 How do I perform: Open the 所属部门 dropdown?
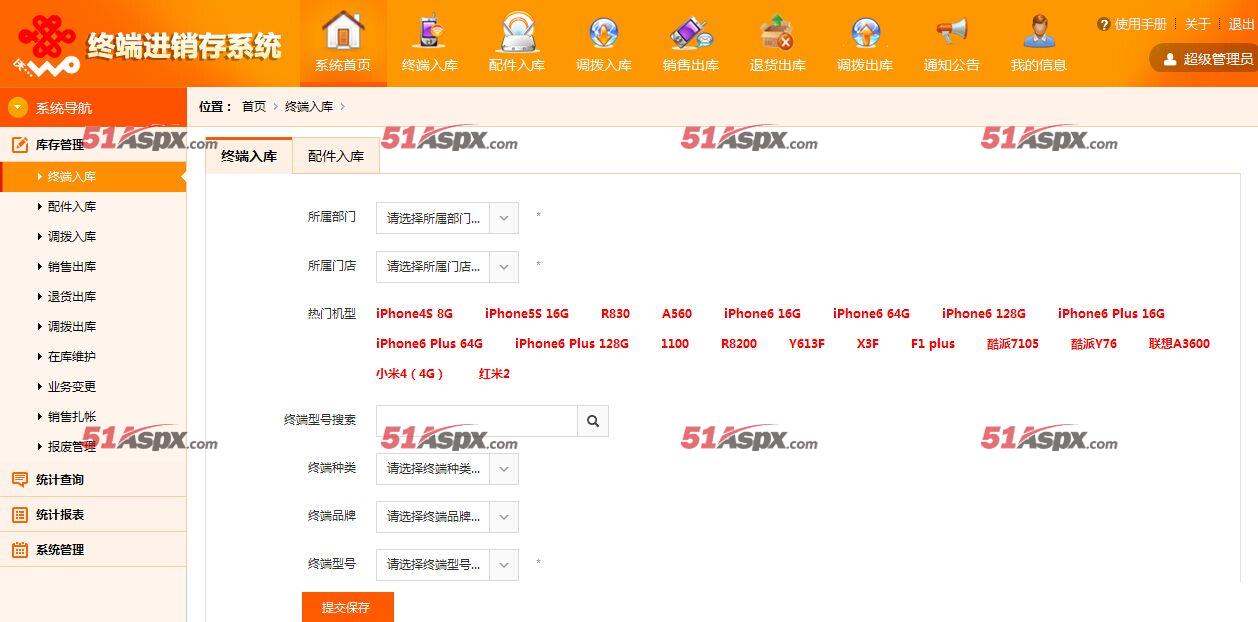pyautogui.click(x=447, y=217)
